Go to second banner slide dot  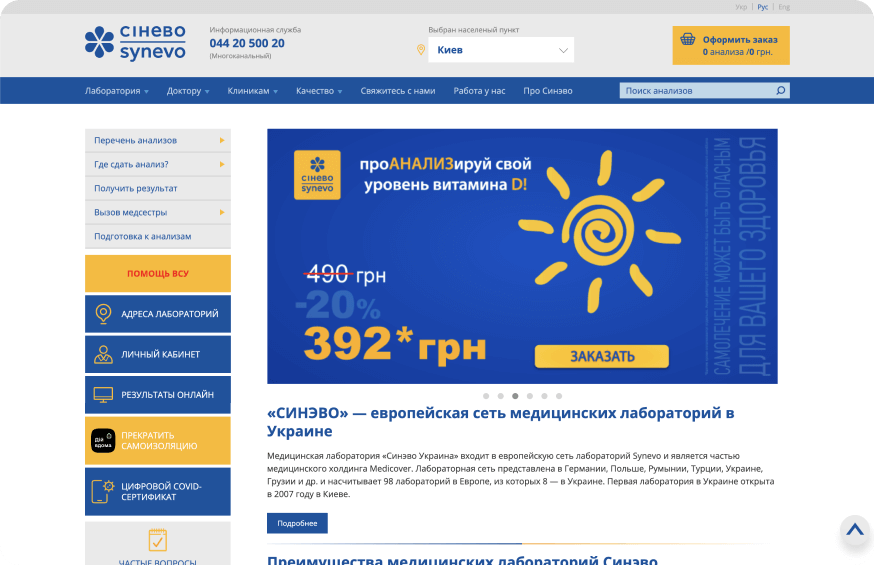[x=501, y=396]
